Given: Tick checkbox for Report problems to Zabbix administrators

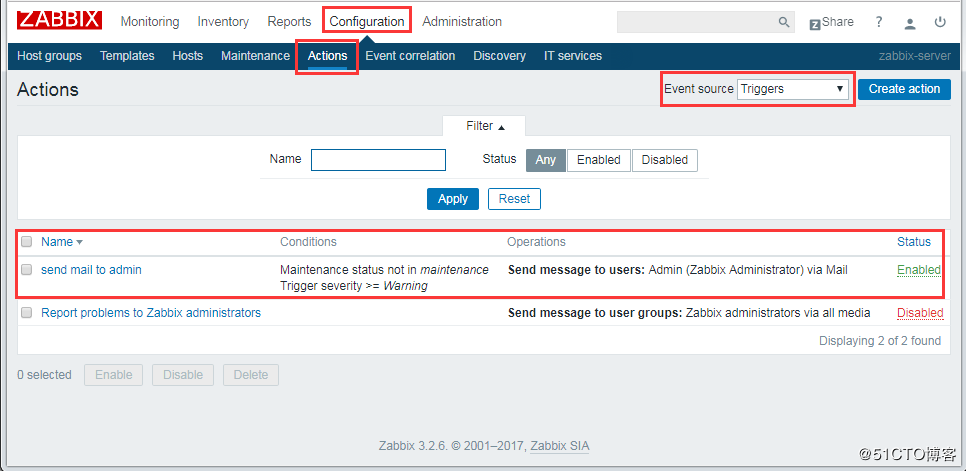Looking at the screenshot, I should coord(26,313).
